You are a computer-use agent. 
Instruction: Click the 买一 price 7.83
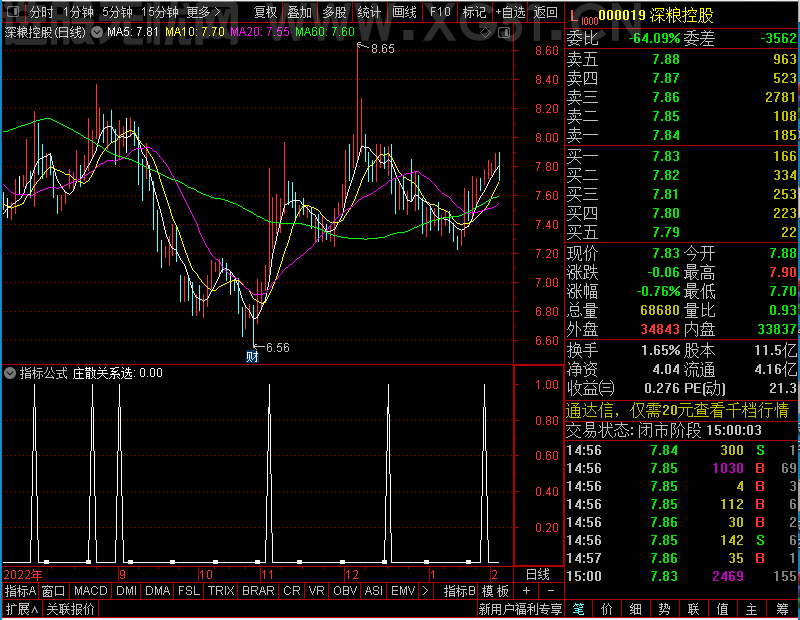click(x=666, y=156)
